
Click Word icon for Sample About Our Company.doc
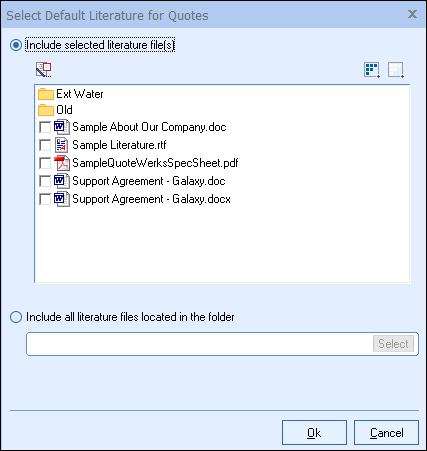[62, 127]
